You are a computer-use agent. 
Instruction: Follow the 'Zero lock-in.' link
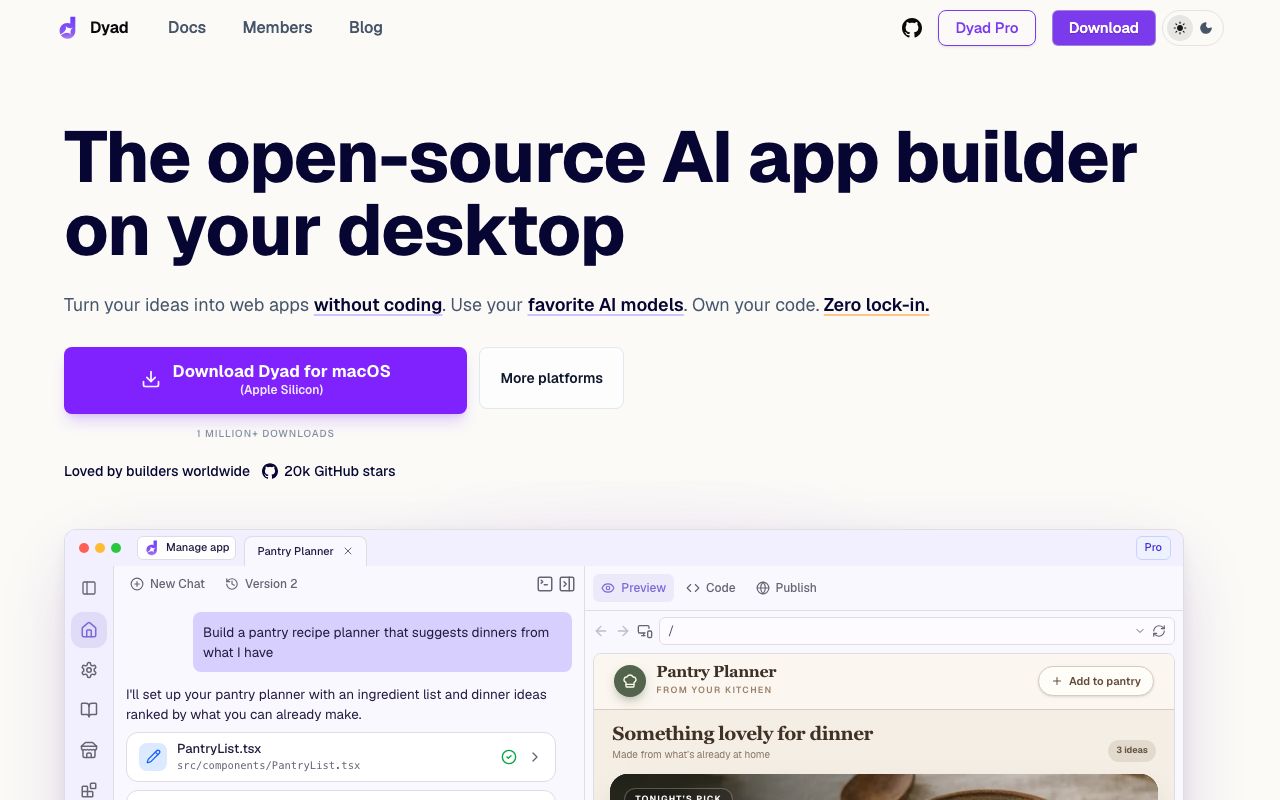[876, 305]
